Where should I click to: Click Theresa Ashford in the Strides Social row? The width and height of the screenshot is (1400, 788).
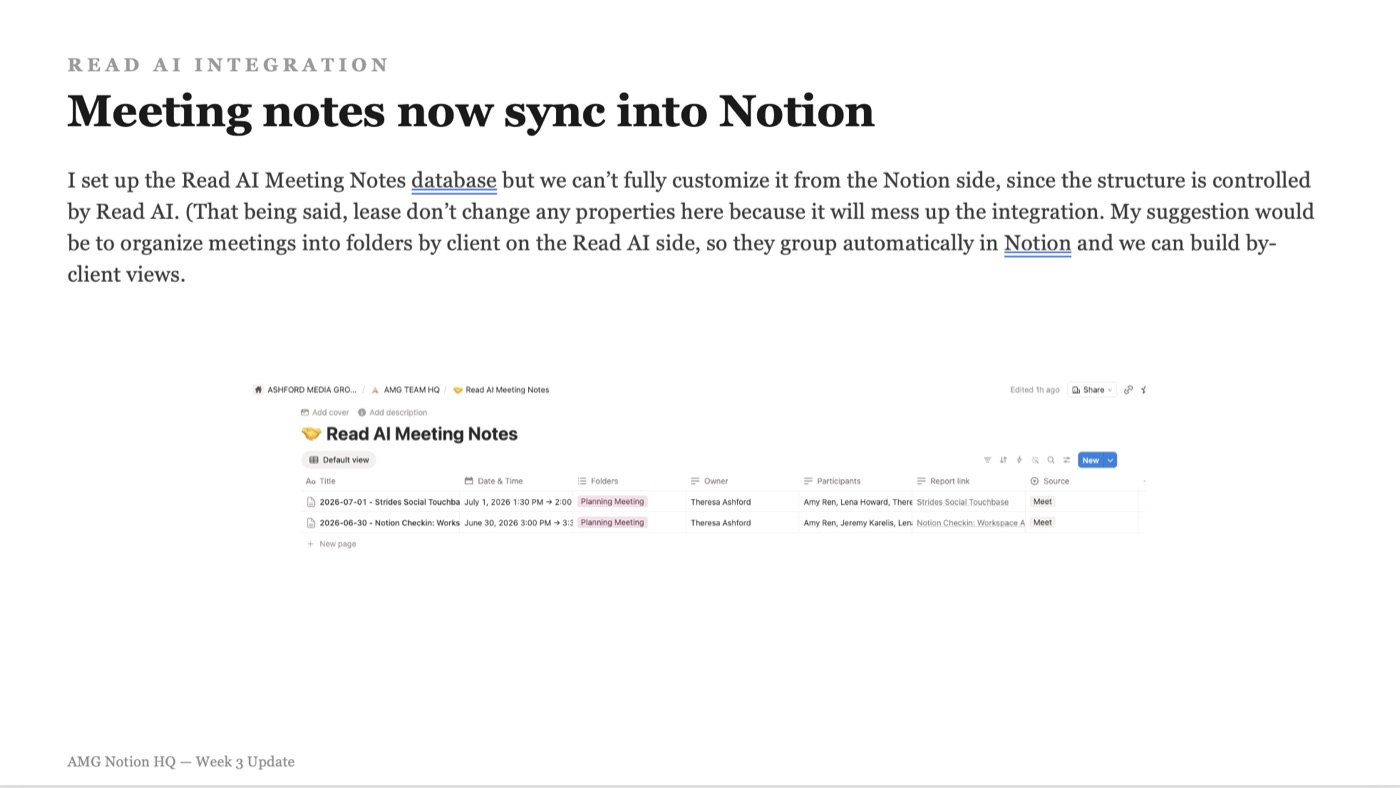pyautogui.click(x=720, y=502)
